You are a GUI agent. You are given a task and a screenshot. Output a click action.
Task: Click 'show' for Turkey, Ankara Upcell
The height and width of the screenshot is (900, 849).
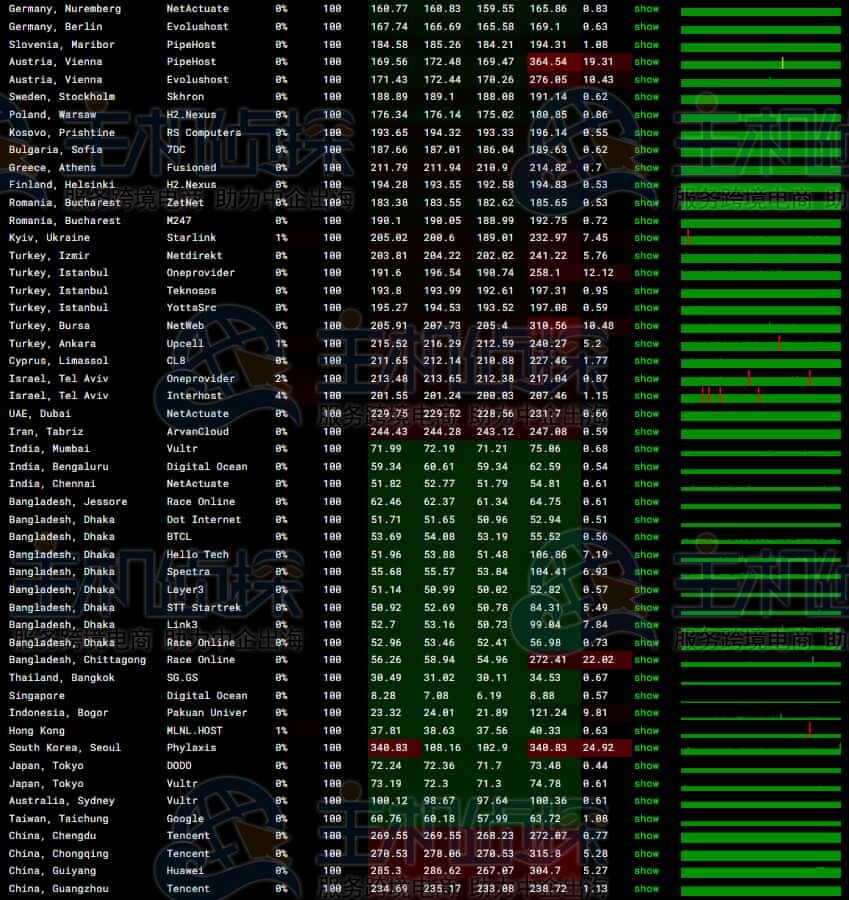pos(646,343)
